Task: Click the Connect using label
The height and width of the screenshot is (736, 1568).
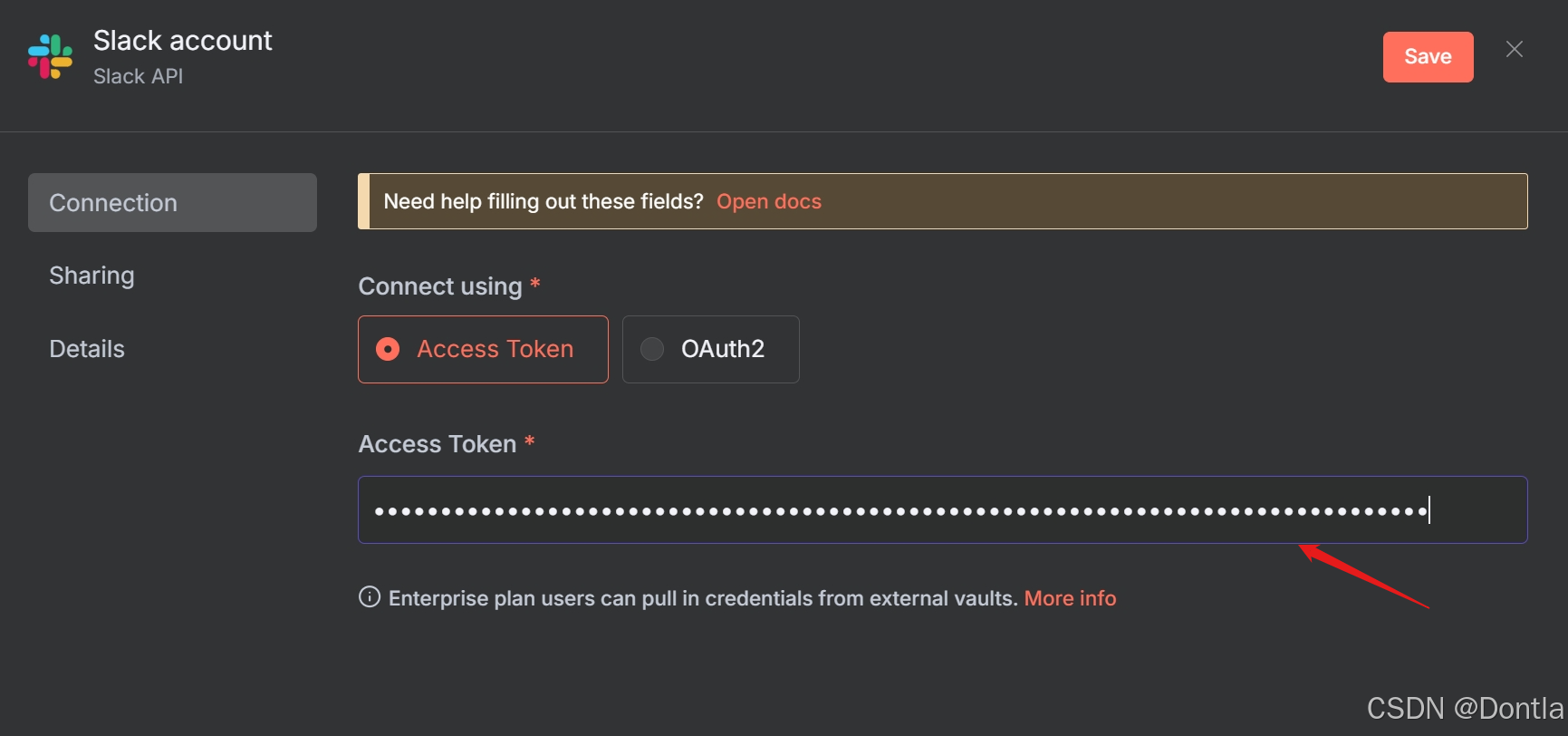Action: tap(440, 286)
